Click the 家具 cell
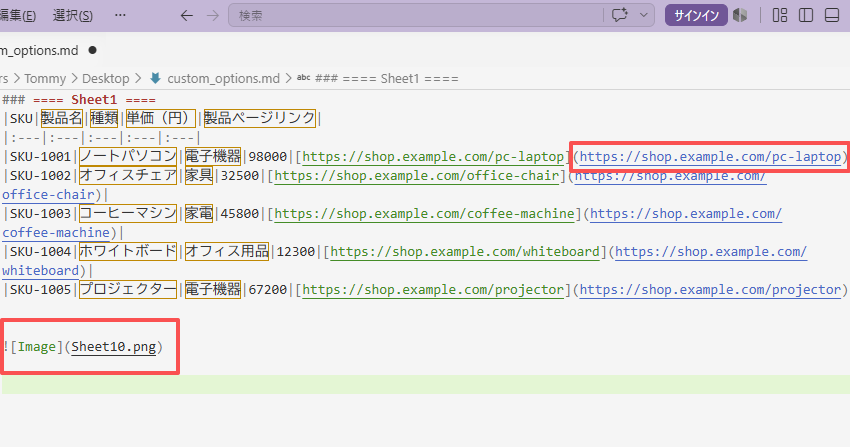 [x=199, y=176]
